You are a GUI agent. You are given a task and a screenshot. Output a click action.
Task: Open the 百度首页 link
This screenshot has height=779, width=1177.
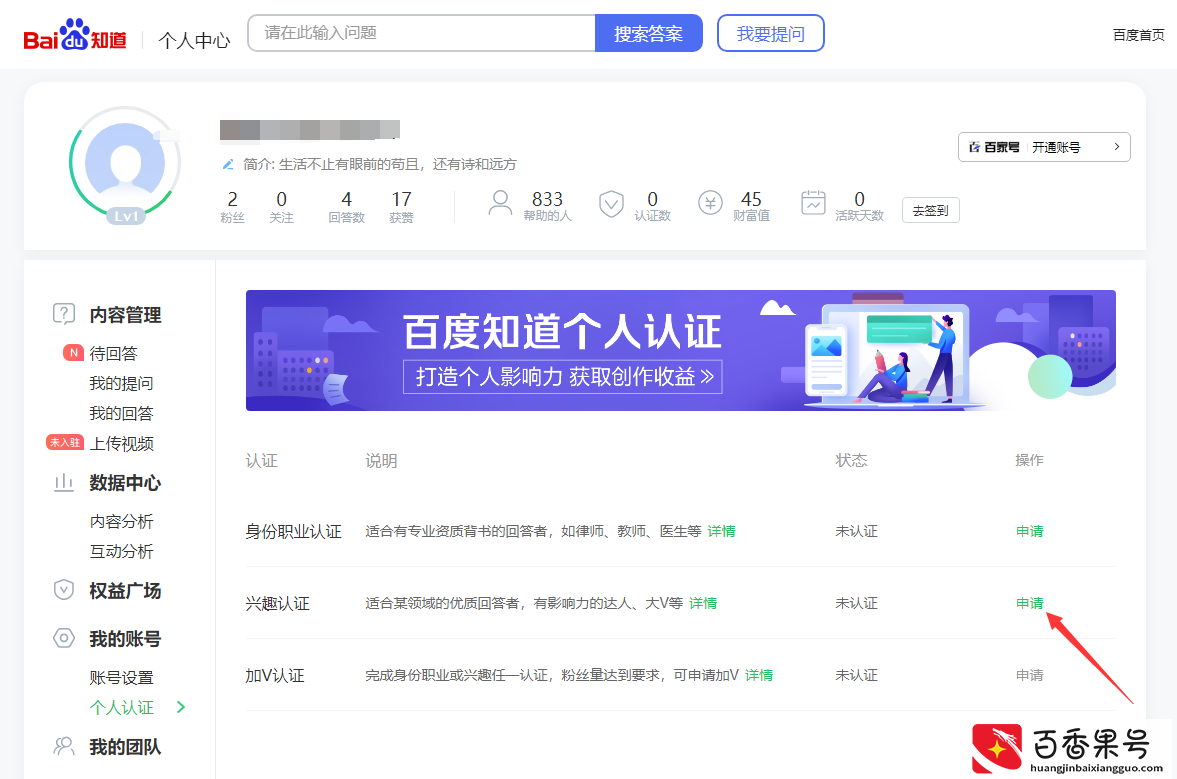tap(1138, 35)
